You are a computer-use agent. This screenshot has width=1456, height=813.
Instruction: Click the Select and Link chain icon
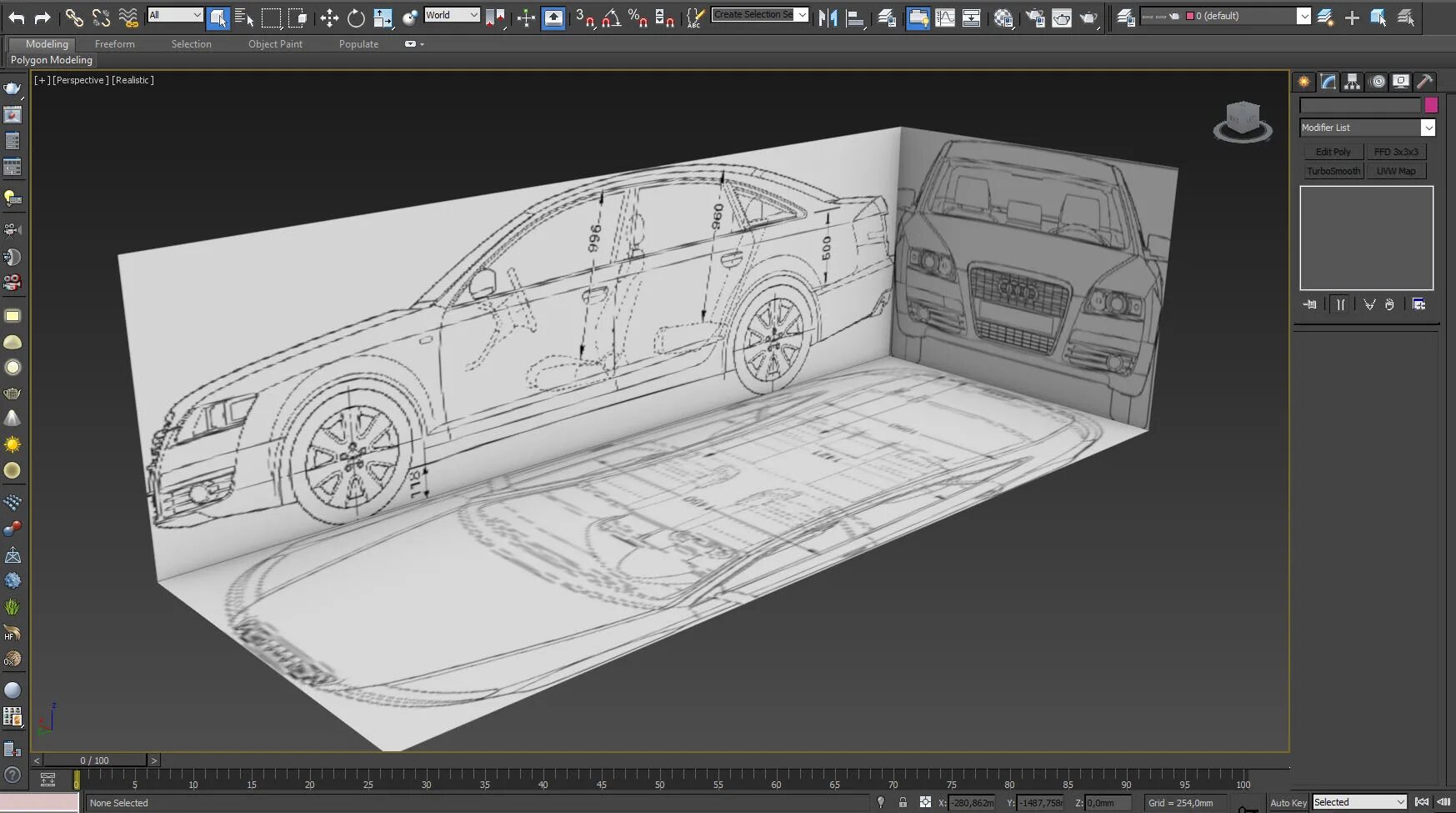coord(74,18)
